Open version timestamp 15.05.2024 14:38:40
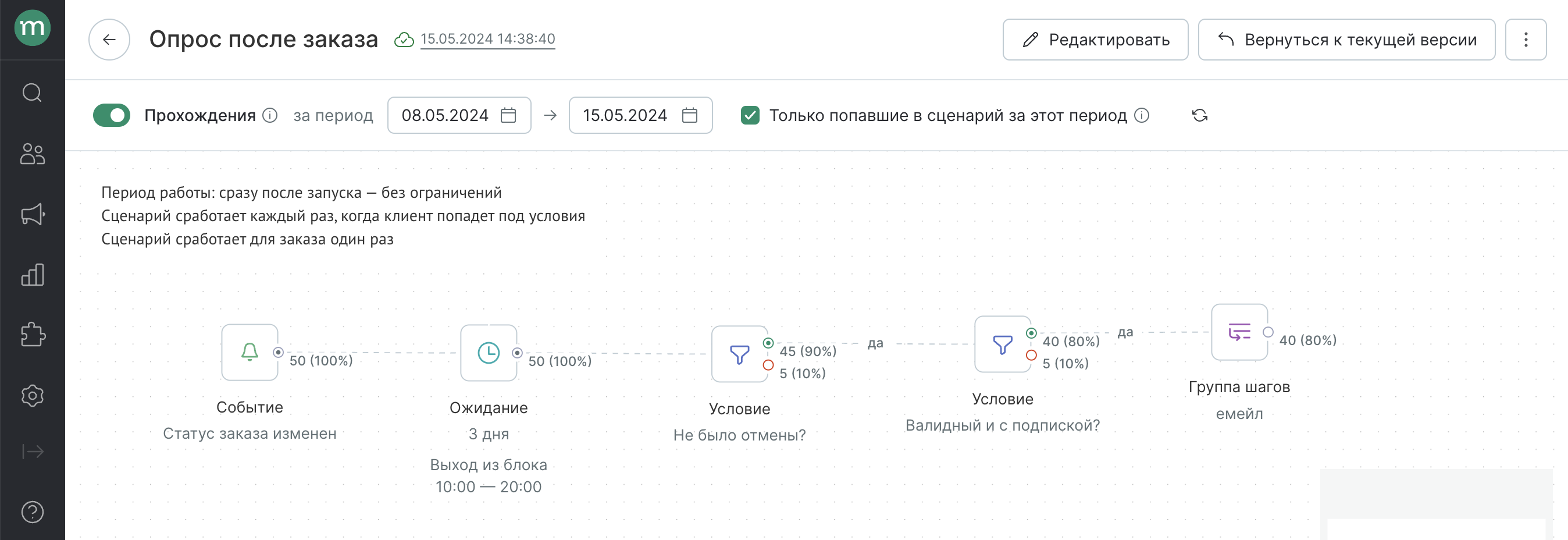Image resolution: width=1568 pixels, height=540 pixels. (487, 39)
